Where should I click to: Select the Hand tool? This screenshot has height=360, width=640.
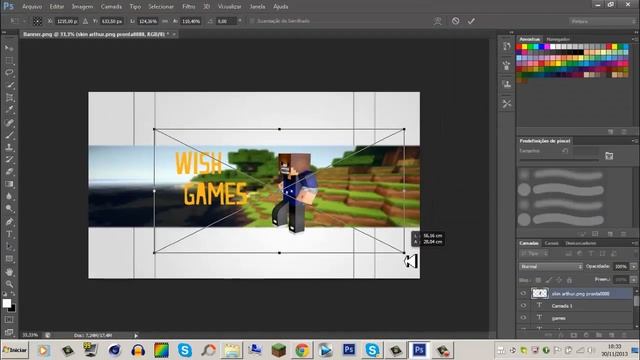tap(9, 271)
